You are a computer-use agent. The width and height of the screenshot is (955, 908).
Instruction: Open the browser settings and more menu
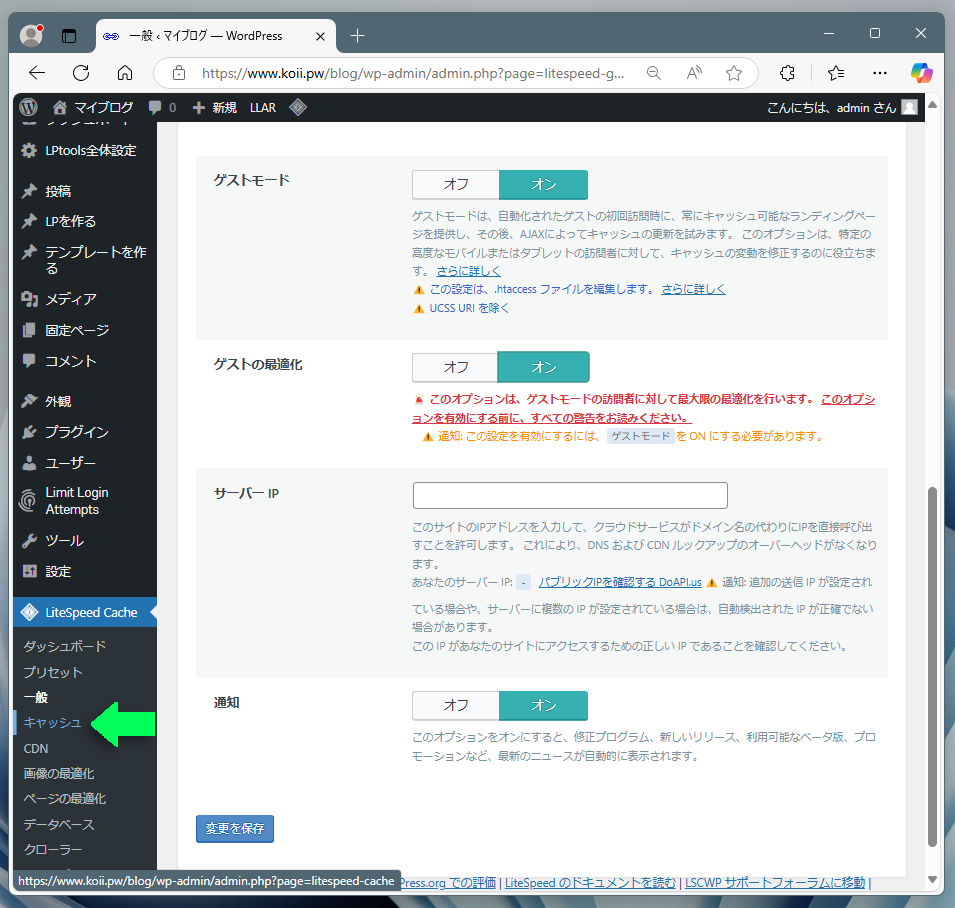(879, 73)
